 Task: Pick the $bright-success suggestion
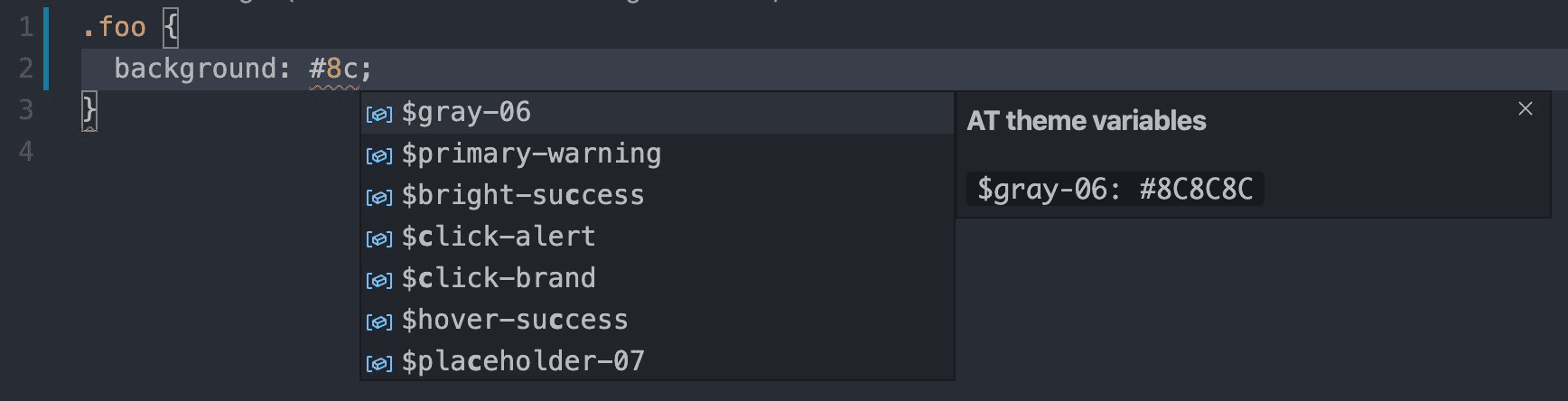point(658,196)
